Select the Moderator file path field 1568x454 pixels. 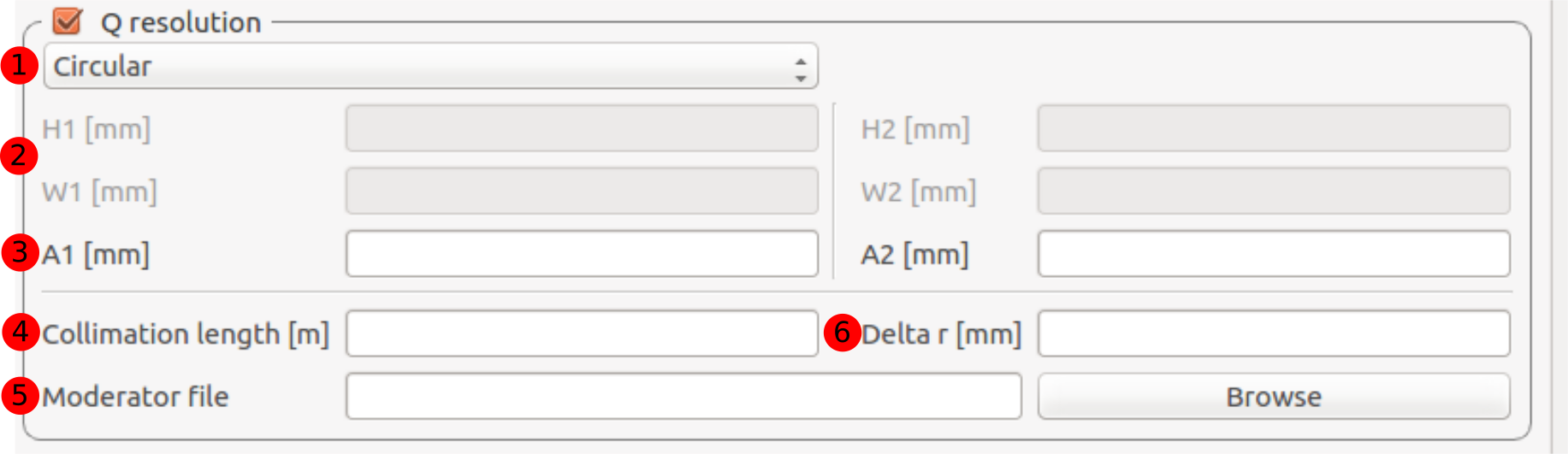coord(683,397)
